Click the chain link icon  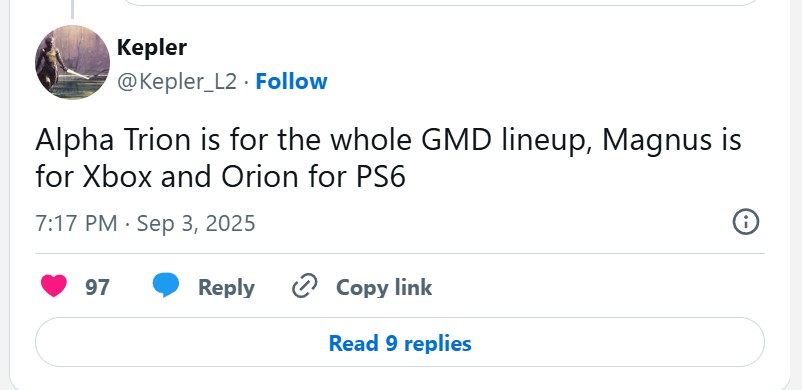pos(305,286)
